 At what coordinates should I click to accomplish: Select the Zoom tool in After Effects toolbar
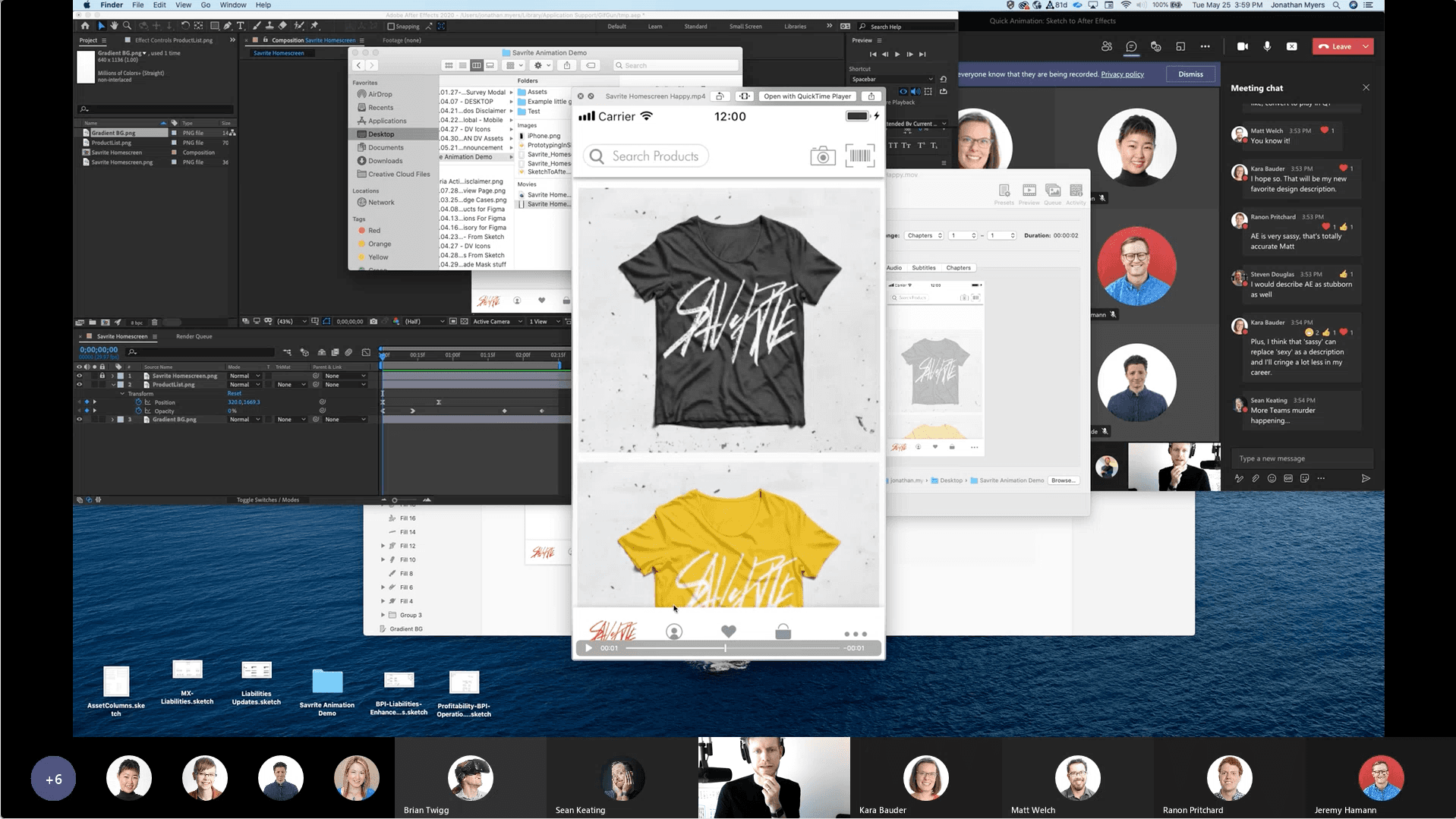pos(127,26)
